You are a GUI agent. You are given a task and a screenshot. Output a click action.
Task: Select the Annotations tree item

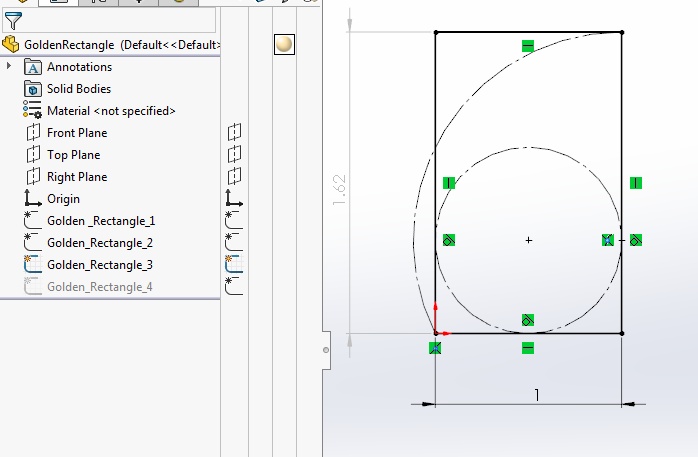(x=79, y=67)
